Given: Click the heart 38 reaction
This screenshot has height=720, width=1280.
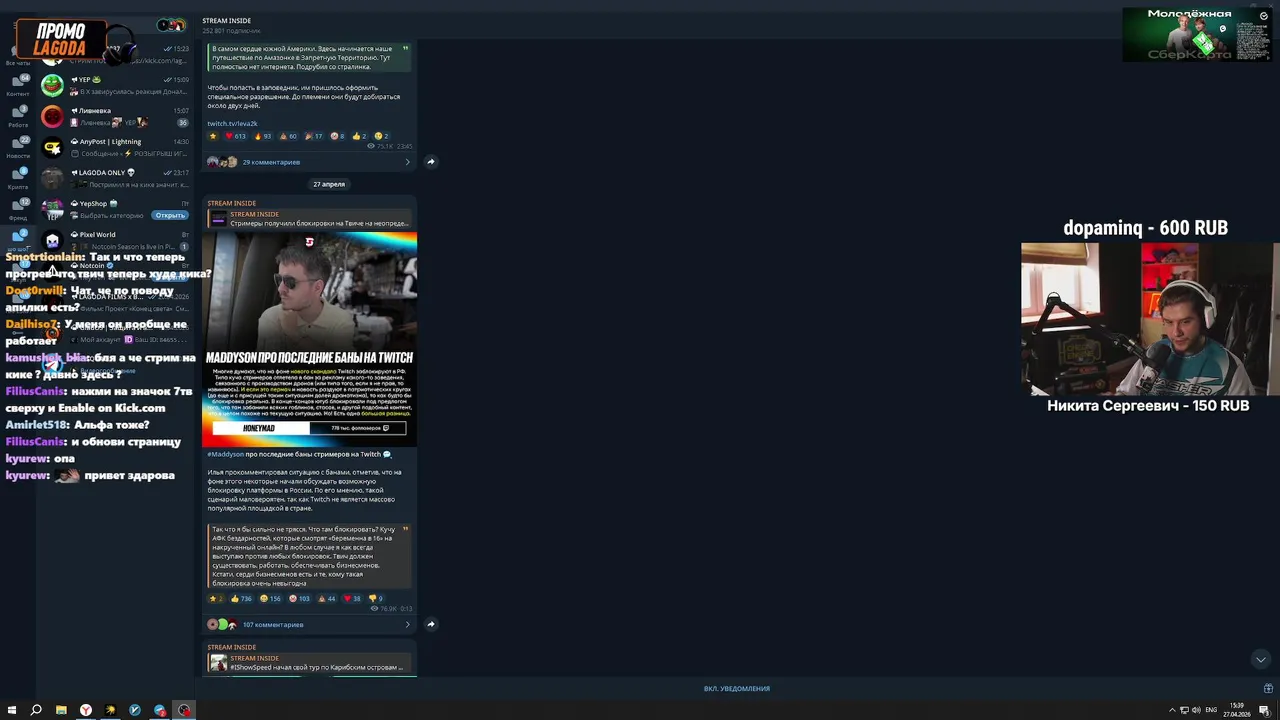Looking at the screenshot, I should pos(352,599).
